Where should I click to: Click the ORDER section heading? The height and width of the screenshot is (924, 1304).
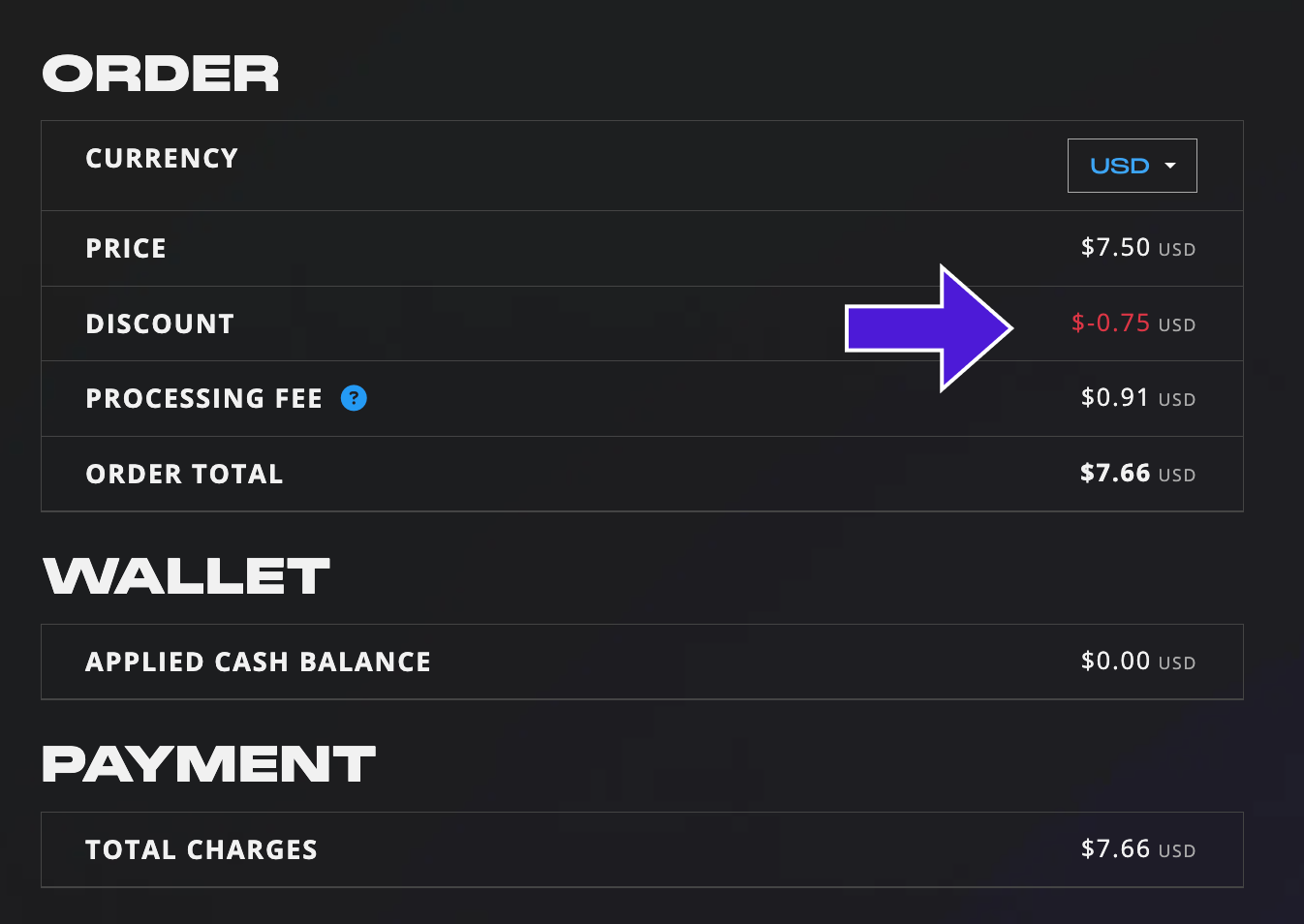161,75
